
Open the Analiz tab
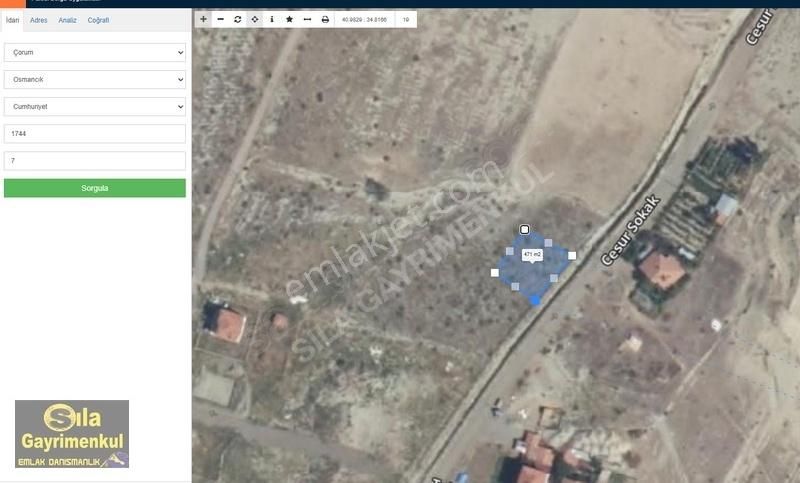67,20
